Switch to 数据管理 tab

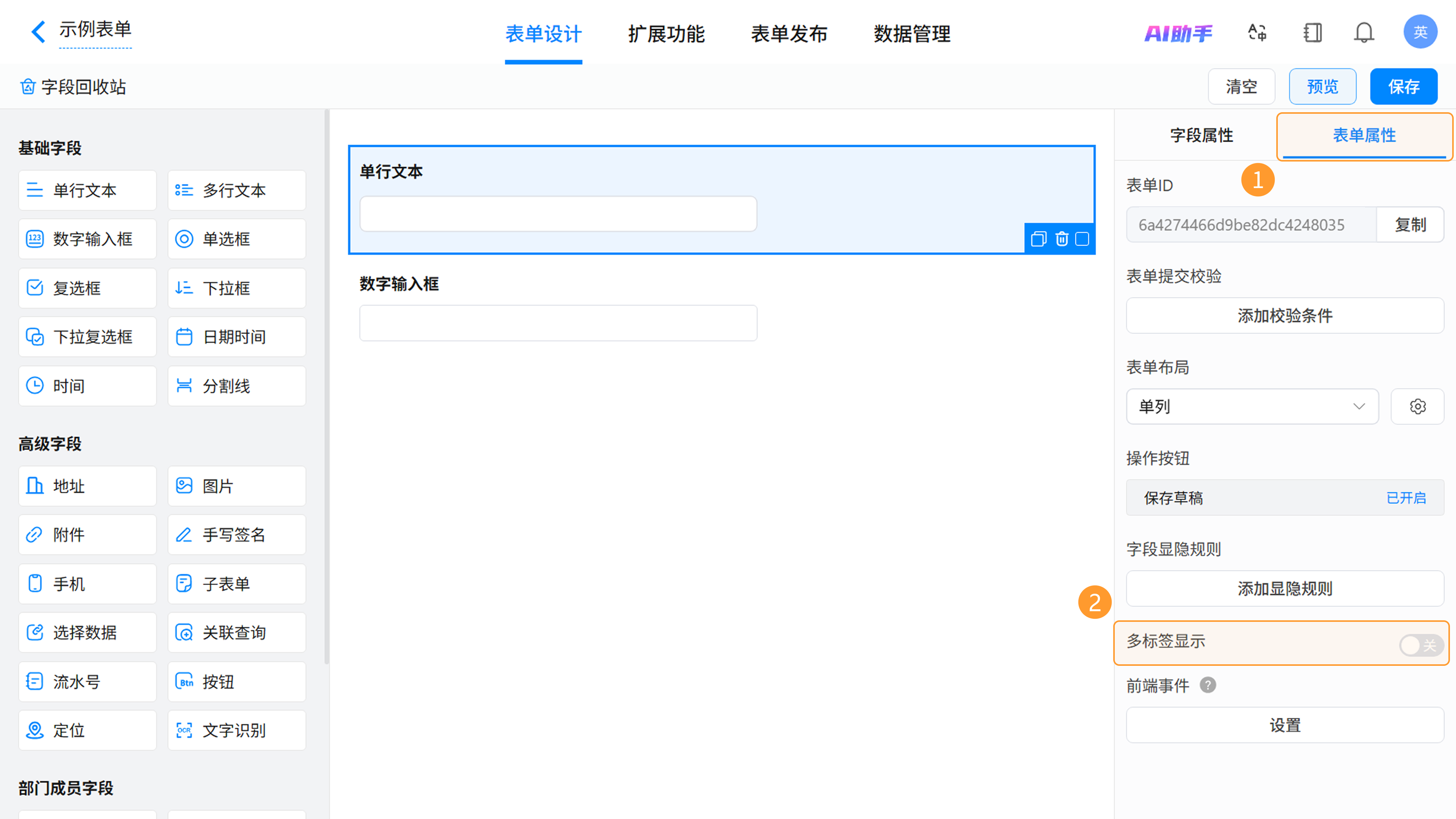coord(912,34)
